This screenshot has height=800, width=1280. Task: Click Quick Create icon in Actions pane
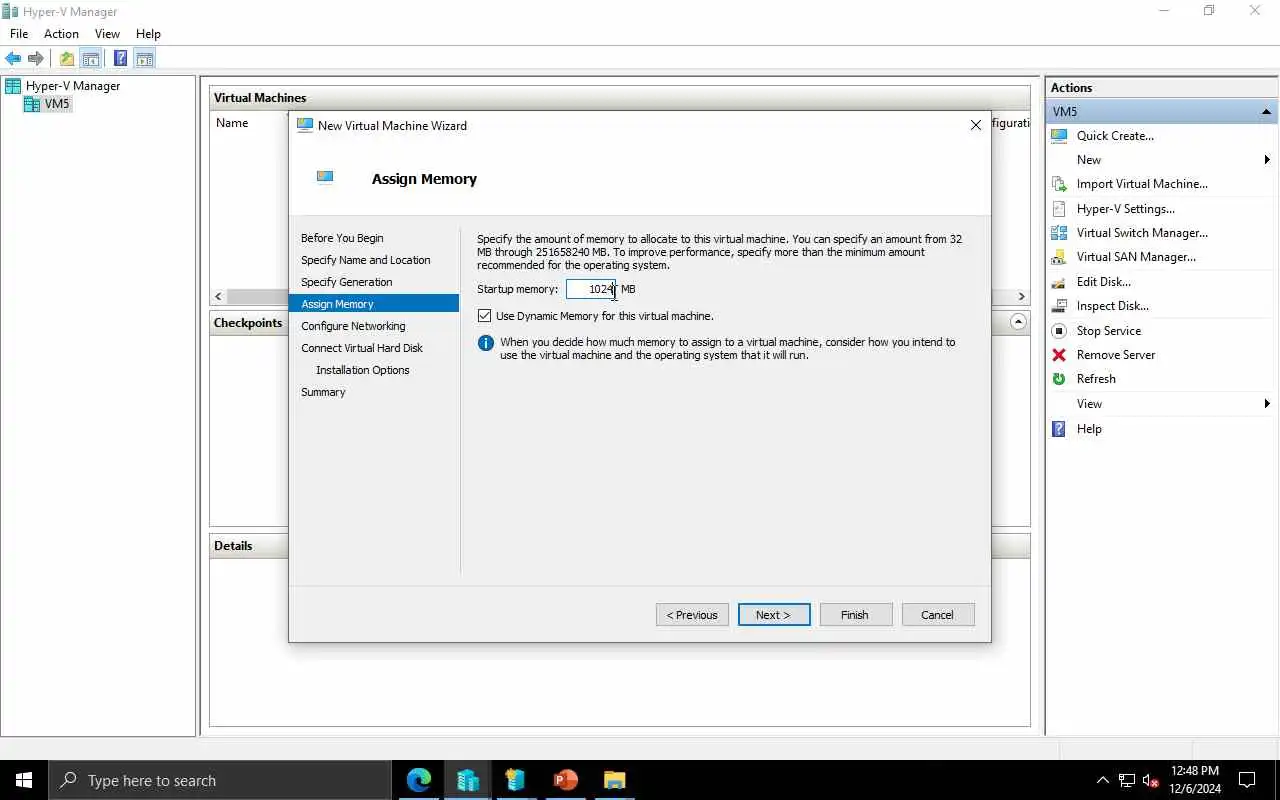click(1059, 136)
